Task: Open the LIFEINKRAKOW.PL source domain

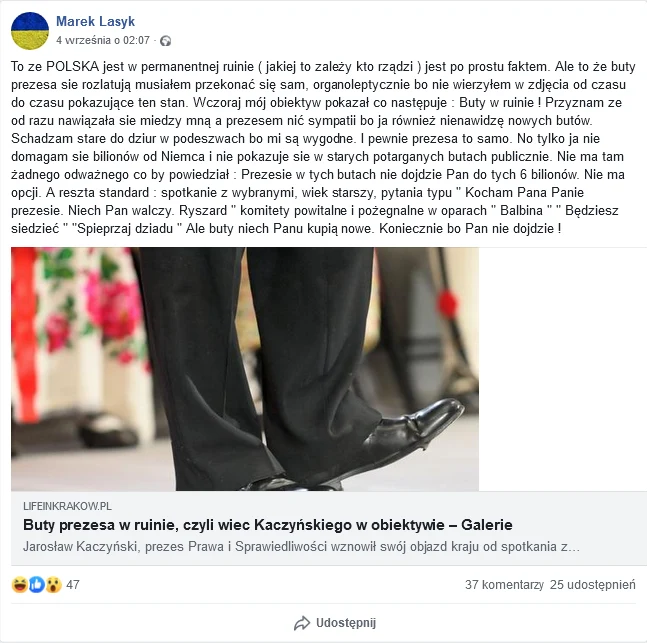Action: [67, 506]
